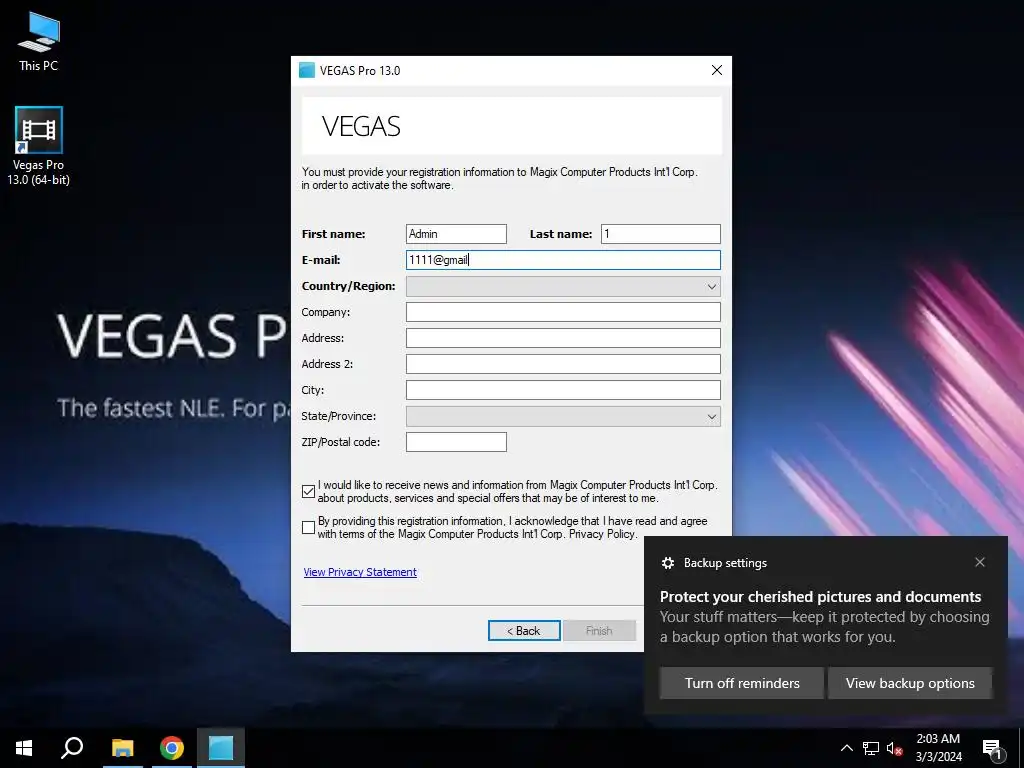
Task: Show hidden system tray icons
Action: [x=846, y=748]
